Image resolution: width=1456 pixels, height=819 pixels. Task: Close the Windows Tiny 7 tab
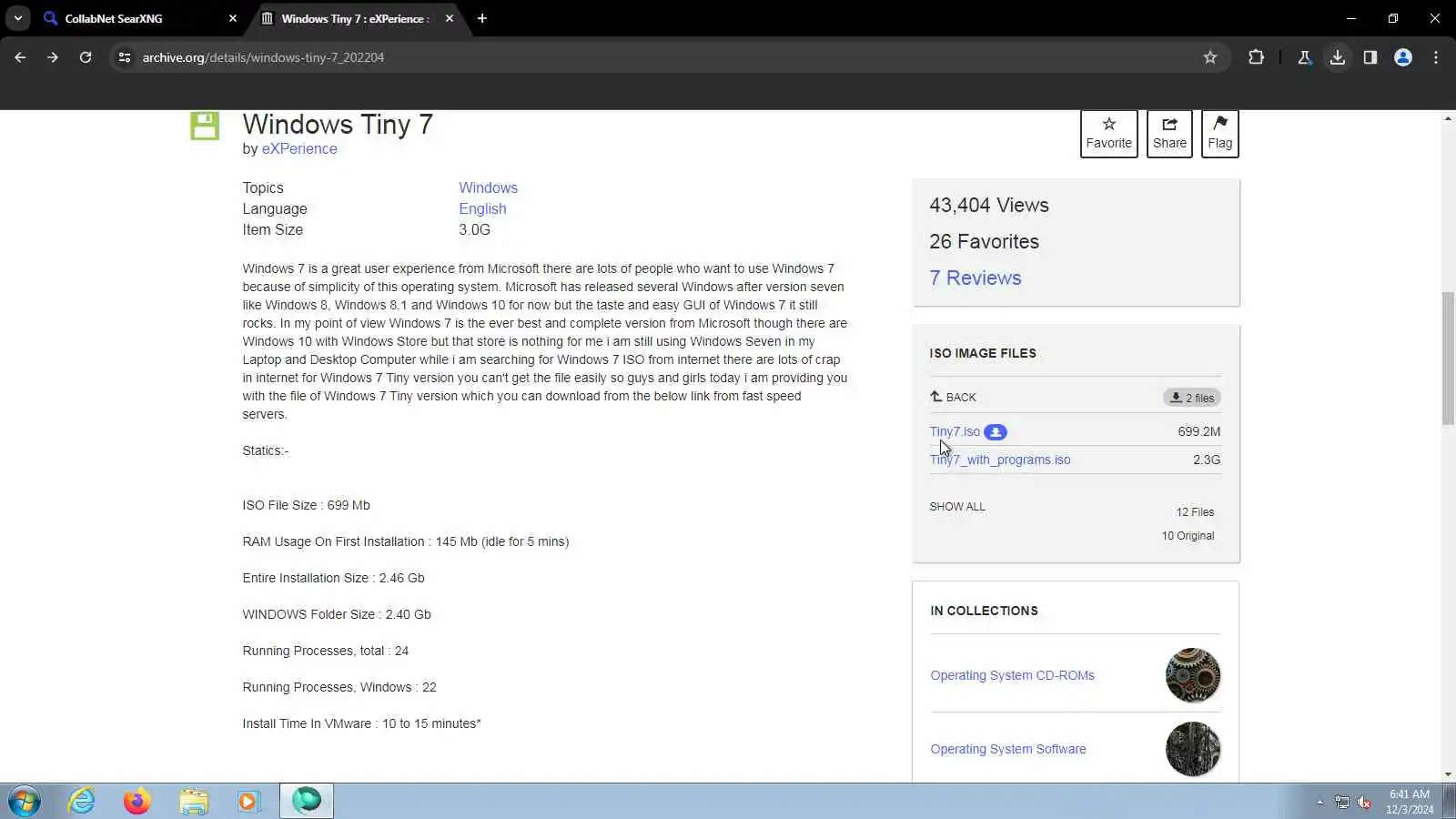tap(450, 18)
